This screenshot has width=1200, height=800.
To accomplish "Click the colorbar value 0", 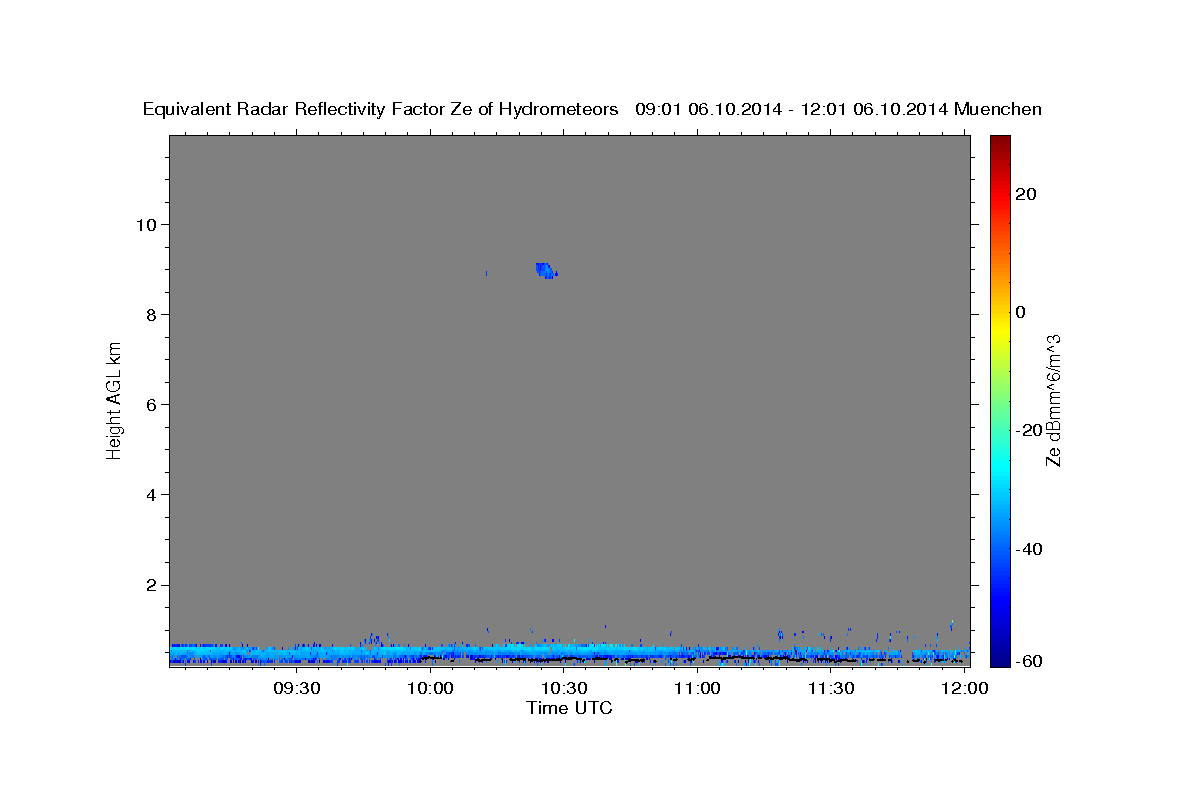I will pyautogui.click(x=1021, y=312).
